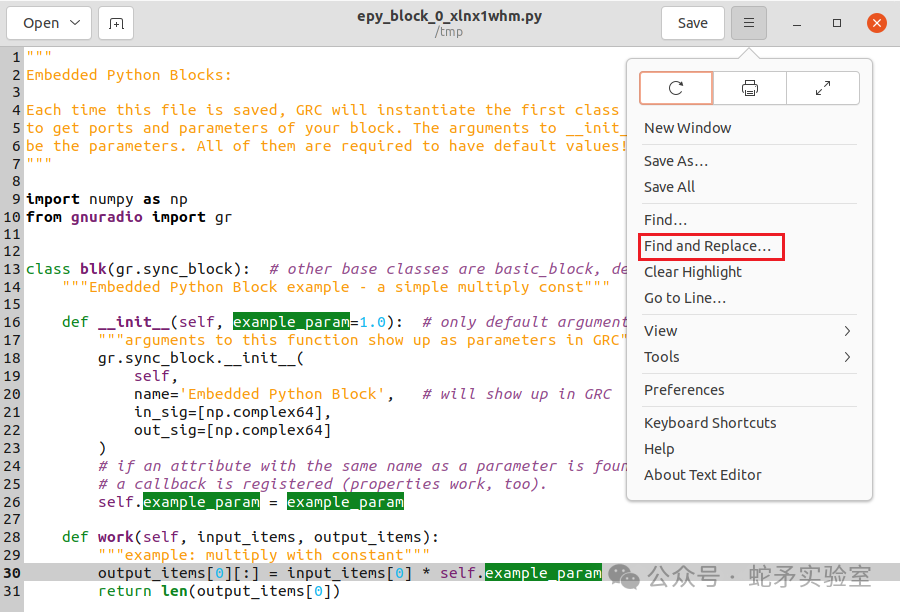Maximize the text editor window
Viewport: 900px width, 612px height.
837,23
